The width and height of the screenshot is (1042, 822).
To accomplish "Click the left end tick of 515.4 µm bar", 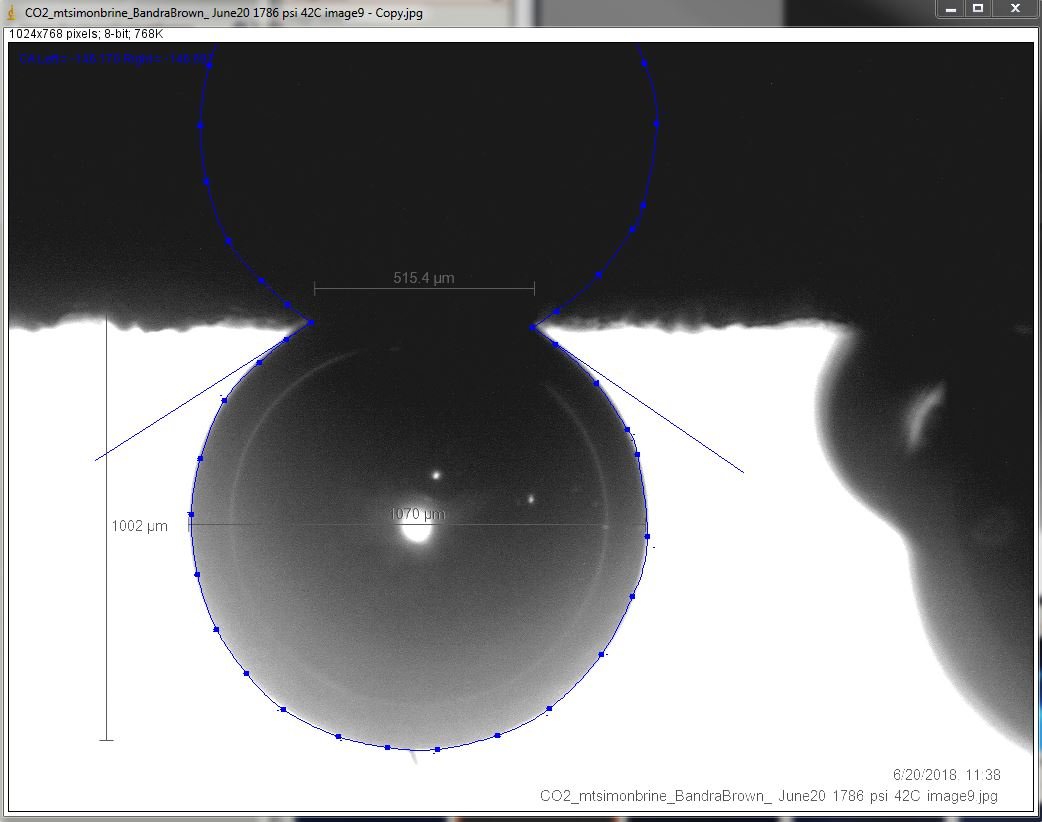I will 314,288.
